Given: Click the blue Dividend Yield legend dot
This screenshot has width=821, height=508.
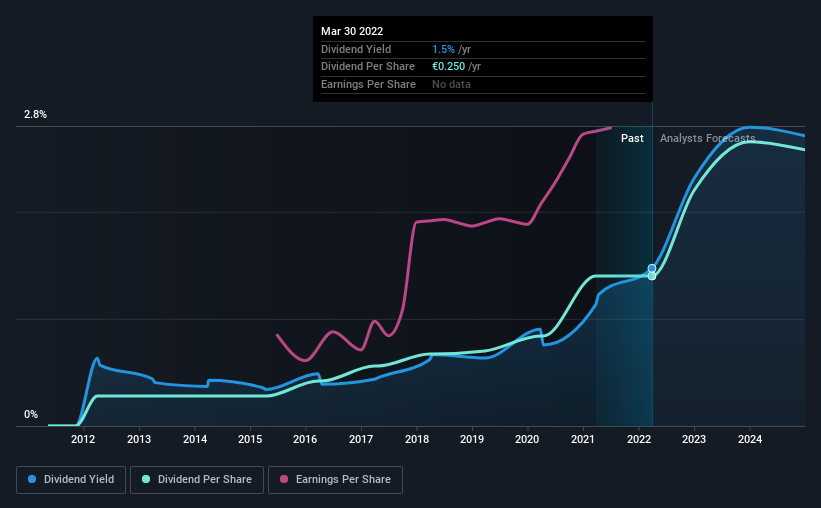Looking at the screenshot, I should pos(32,479).
